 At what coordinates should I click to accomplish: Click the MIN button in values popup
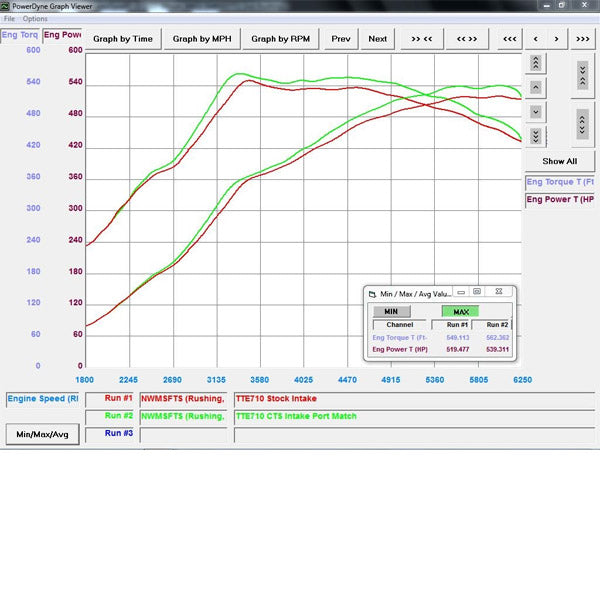391,312
